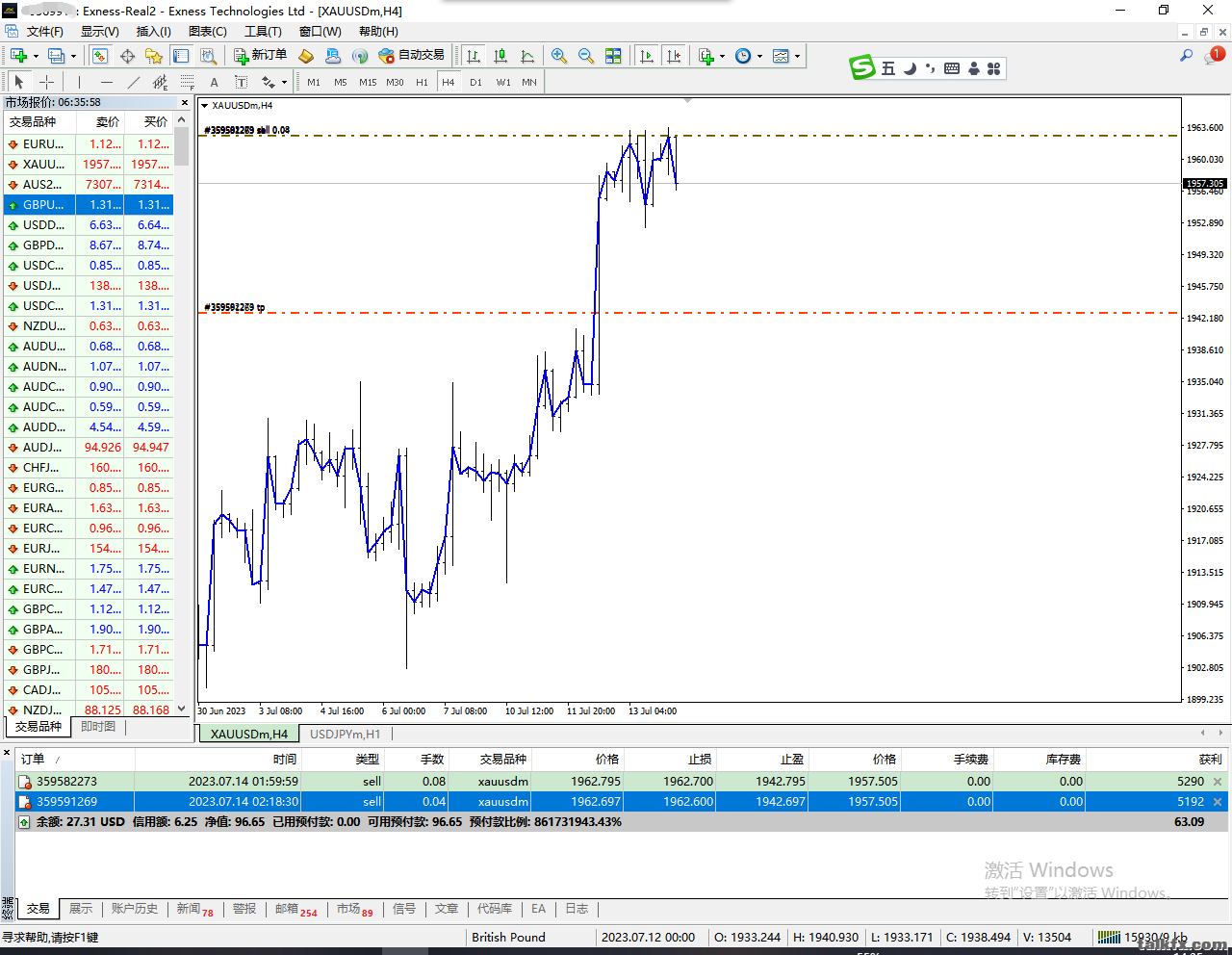Close the Market Watch panel
The image size is (1232, 955).
tap(185, 102)
